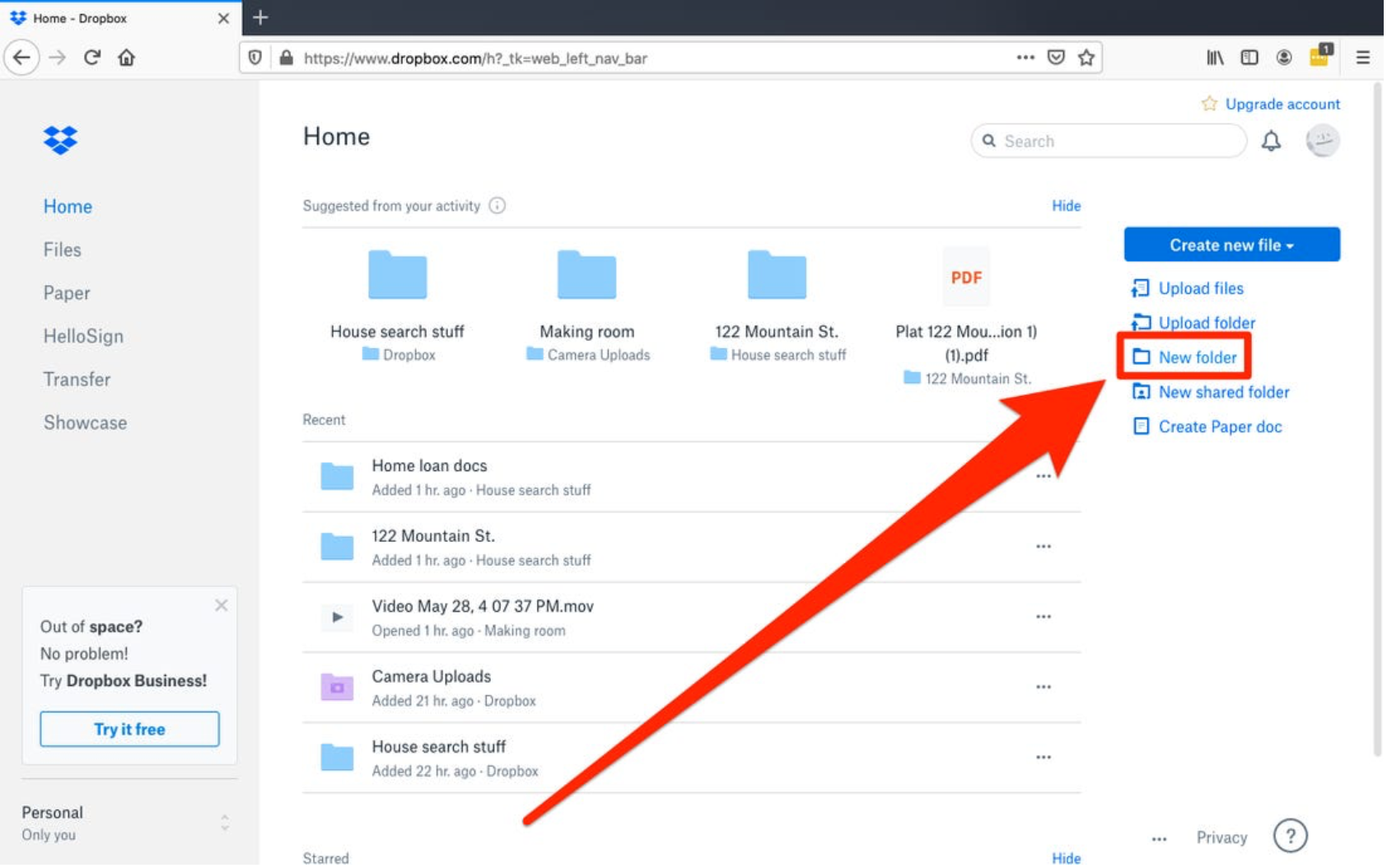This screenshot has height=868, width=1387.
Task: Open the options menu for Camera Uploads row
Action: (1044, 687)
